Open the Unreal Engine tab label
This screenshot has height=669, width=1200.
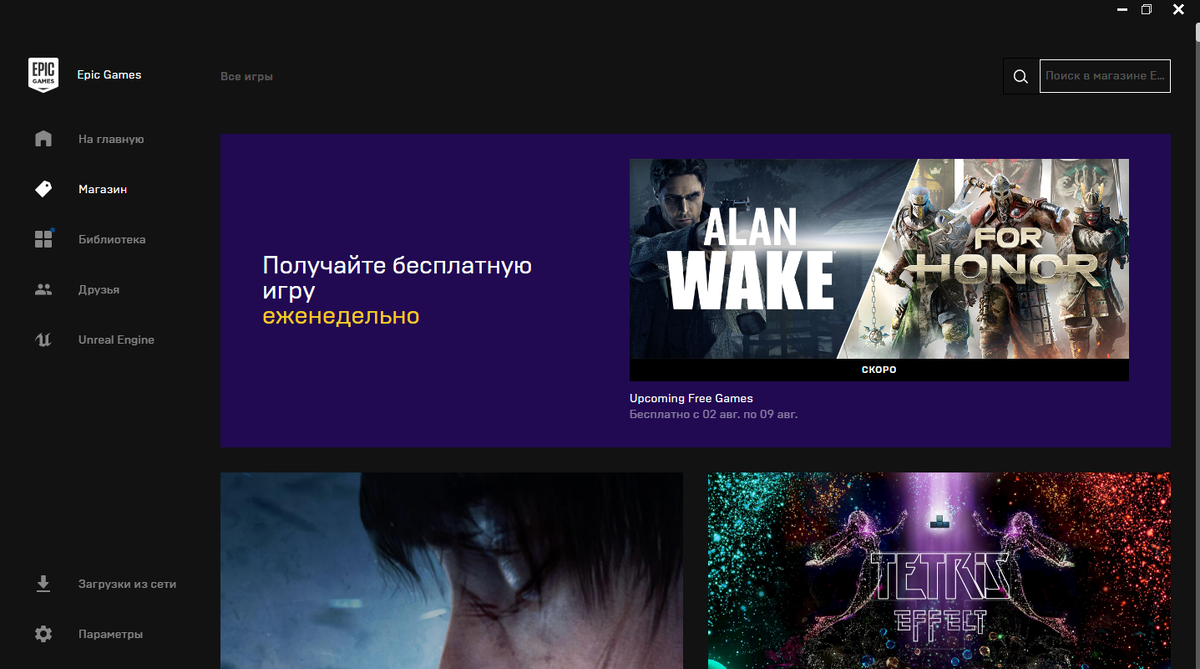[116, 340]
